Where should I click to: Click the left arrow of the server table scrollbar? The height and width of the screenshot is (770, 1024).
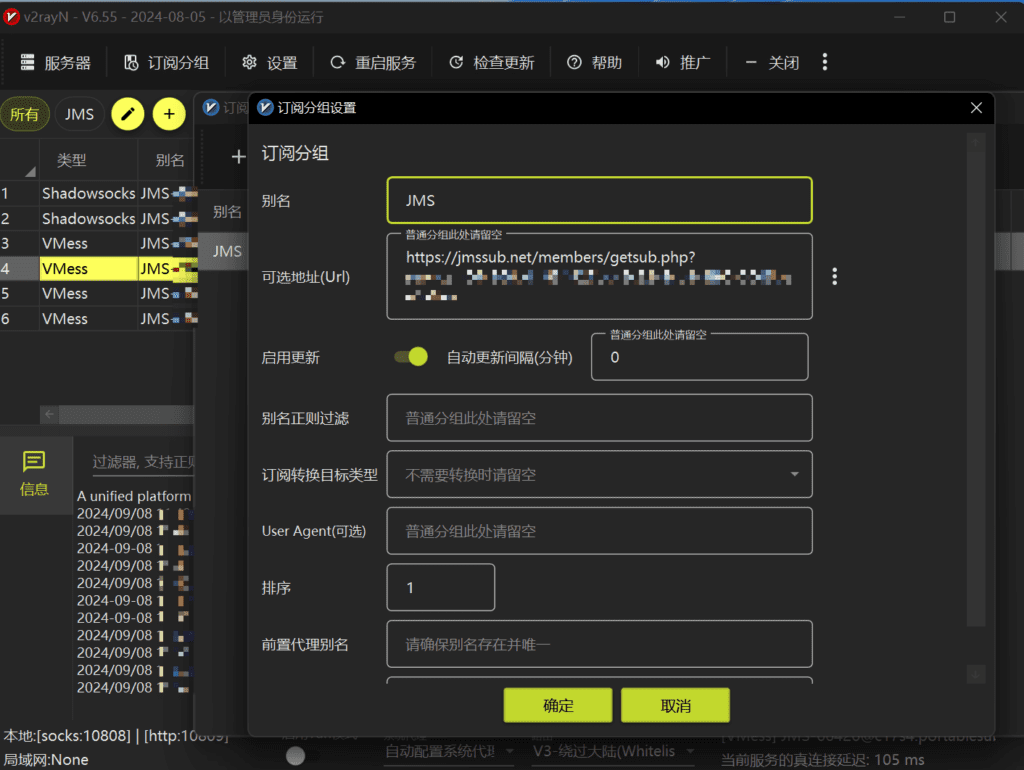coord(49,414)
